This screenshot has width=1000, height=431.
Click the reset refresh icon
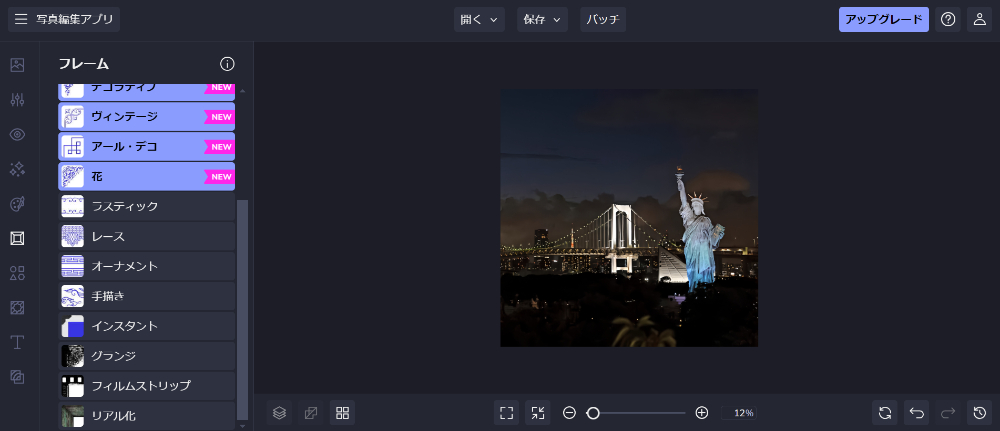click(885, 413)
